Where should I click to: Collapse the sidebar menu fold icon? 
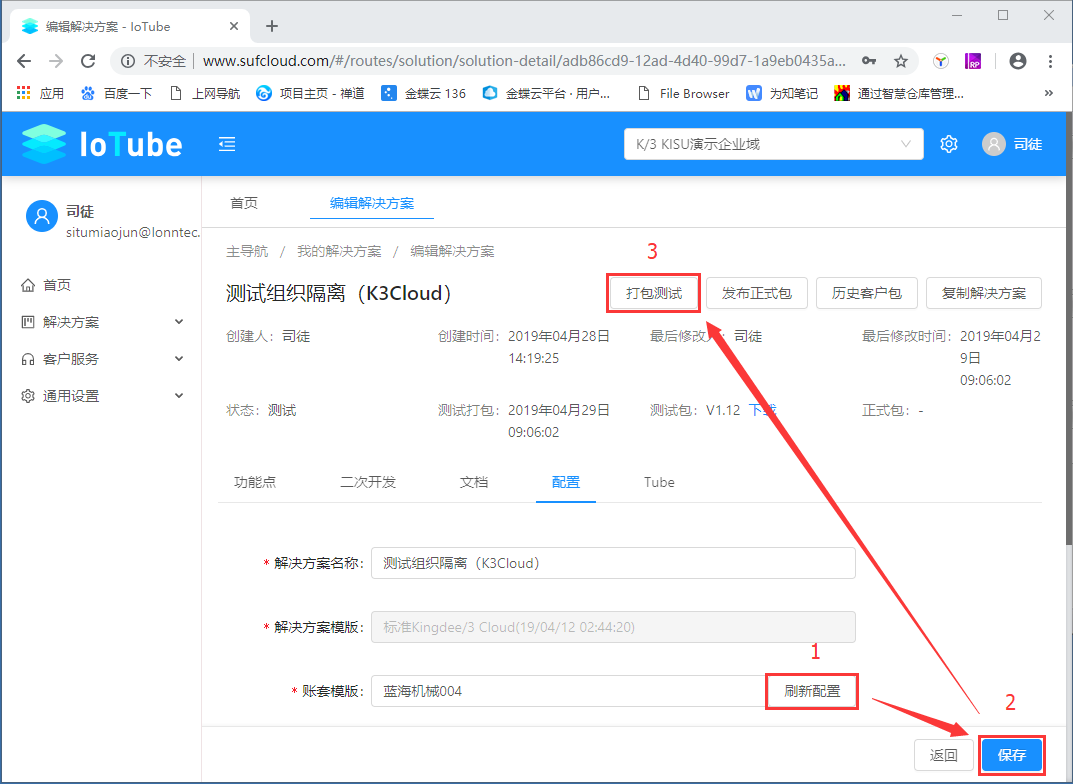[x=227, y=144]
